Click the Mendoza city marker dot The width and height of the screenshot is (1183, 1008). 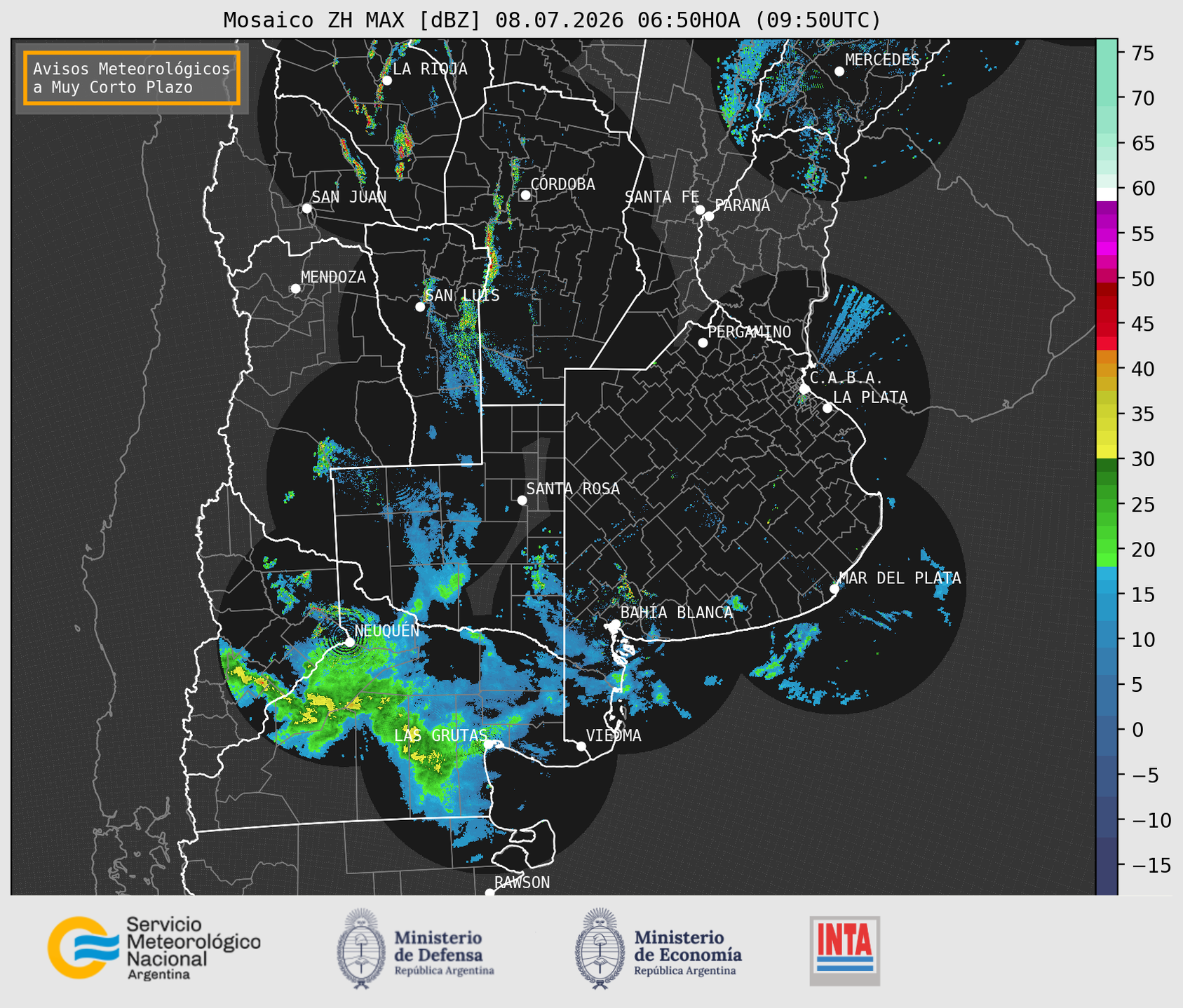(x=295, y=289)
